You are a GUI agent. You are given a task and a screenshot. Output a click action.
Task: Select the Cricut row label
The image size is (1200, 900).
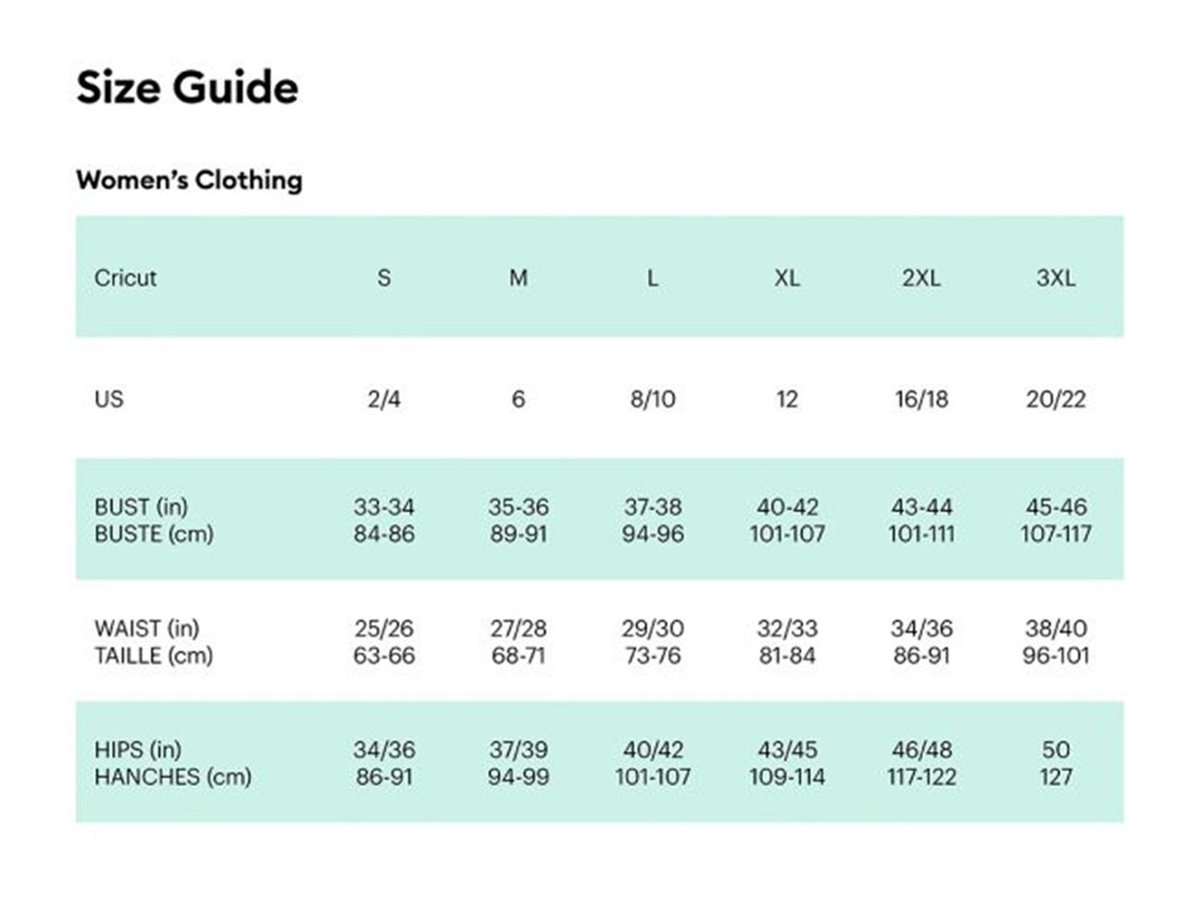pos(126,278)
